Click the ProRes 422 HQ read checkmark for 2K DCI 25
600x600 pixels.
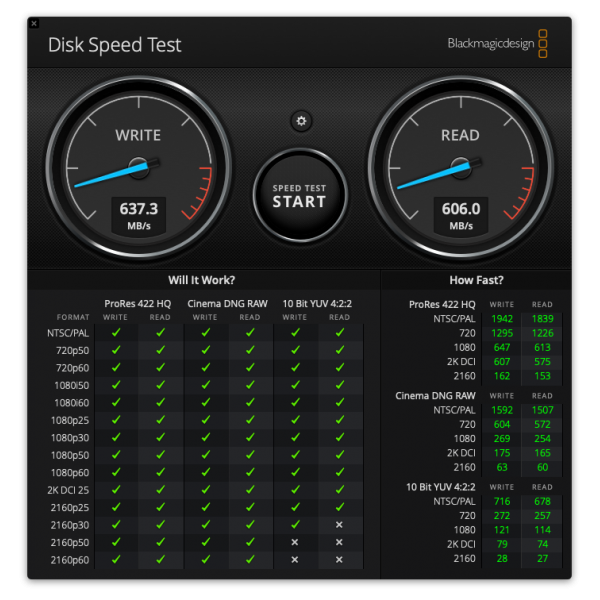point(160,489)
